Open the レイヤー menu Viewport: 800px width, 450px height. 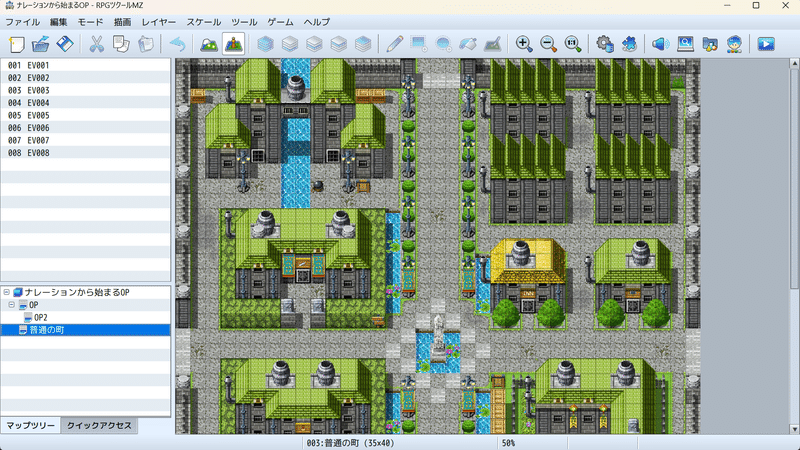[x=159, y=22]
